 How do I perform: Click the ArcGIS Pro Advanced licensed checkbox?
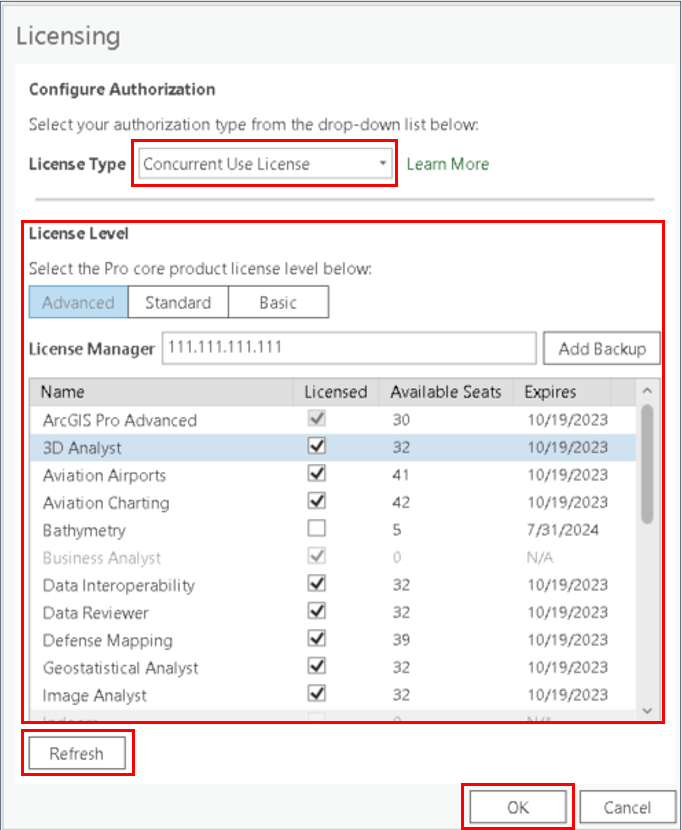pyautogui.click(x=317, y=419)
